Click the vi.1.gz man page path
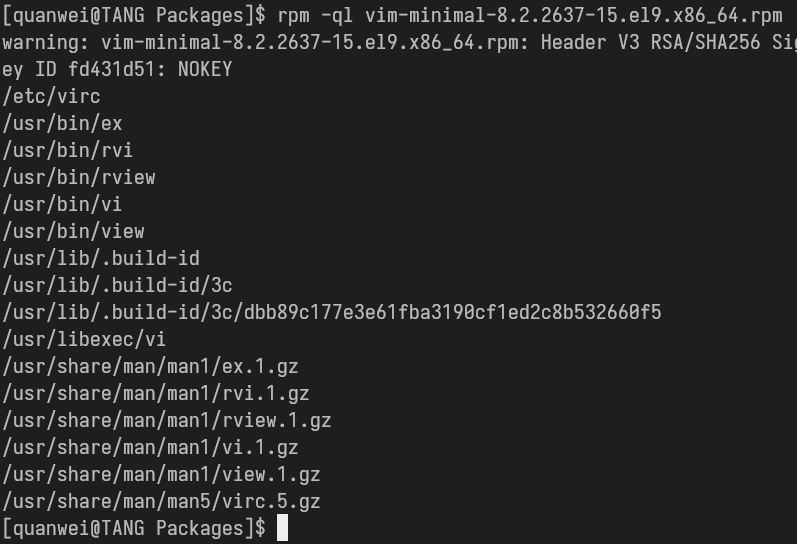Image resolution: width=797 pixels, height=544 pixels. coord(150,447)
